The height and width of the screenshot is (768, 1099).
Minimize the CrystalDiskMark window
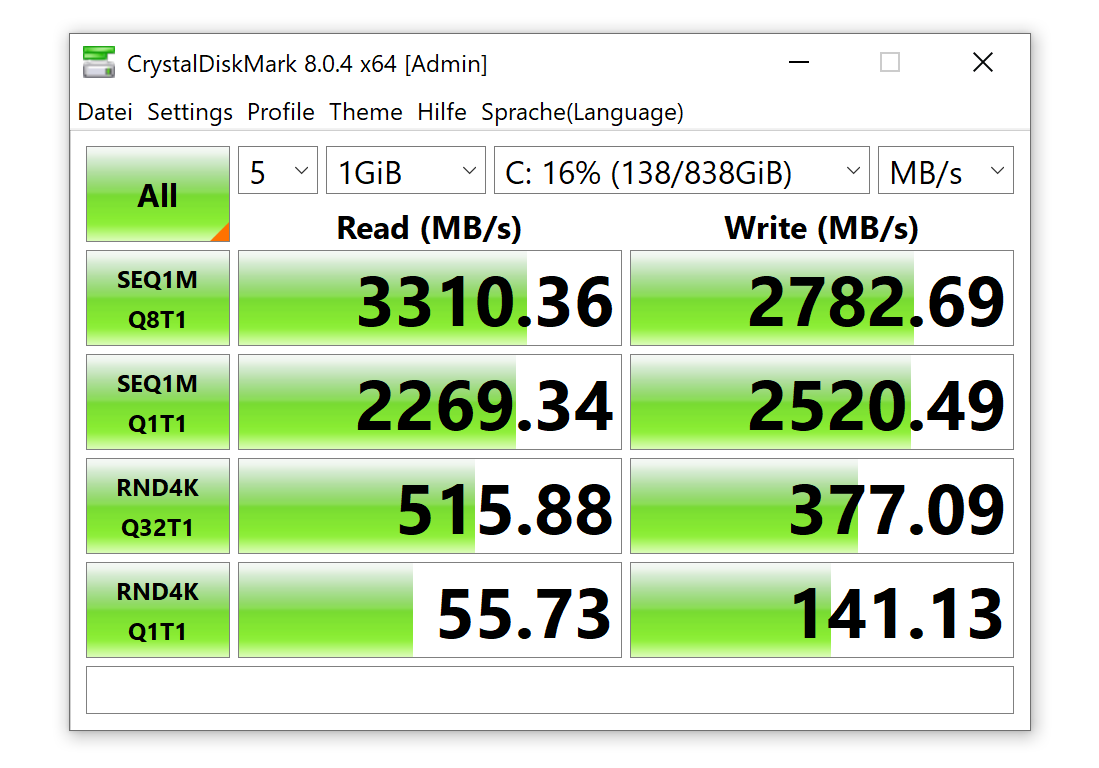798,62
